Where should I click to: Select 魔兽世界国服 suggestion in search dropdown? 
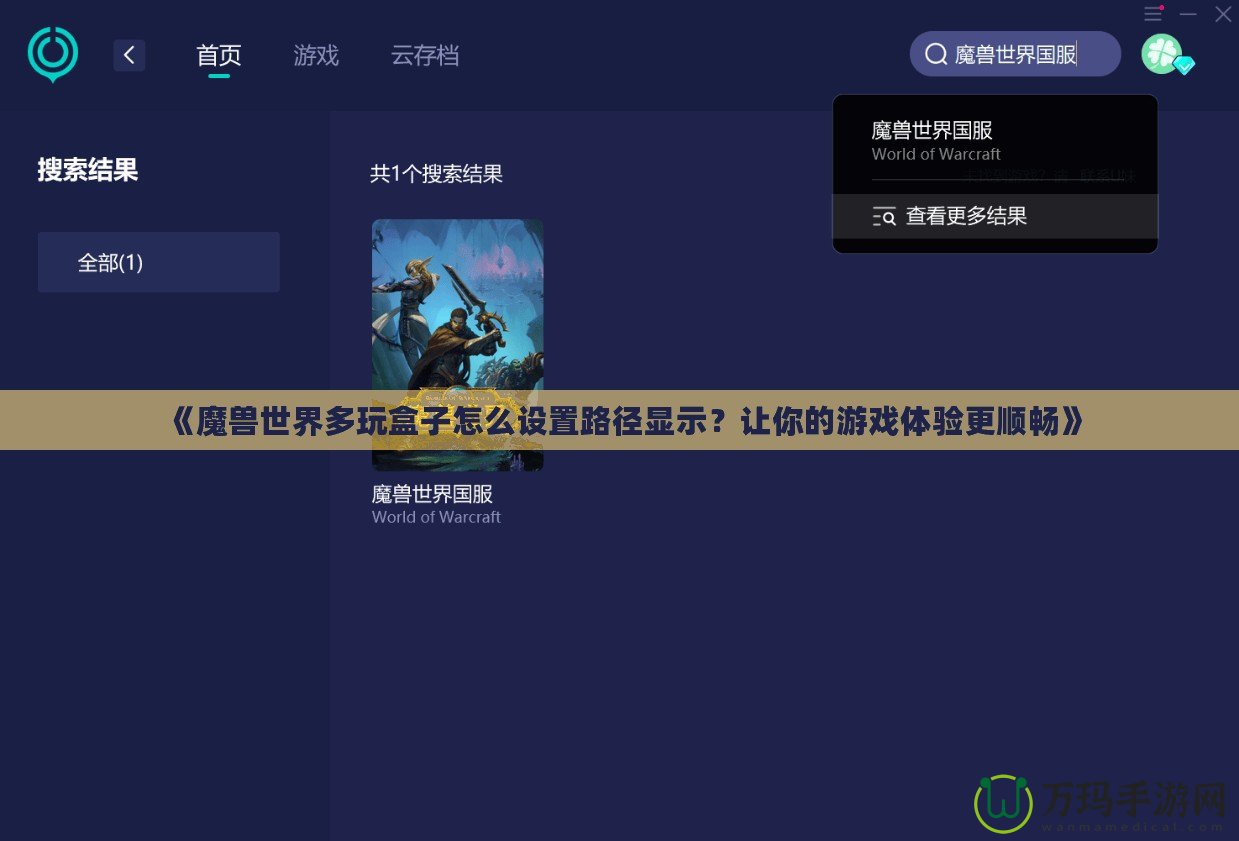point(995,141)
